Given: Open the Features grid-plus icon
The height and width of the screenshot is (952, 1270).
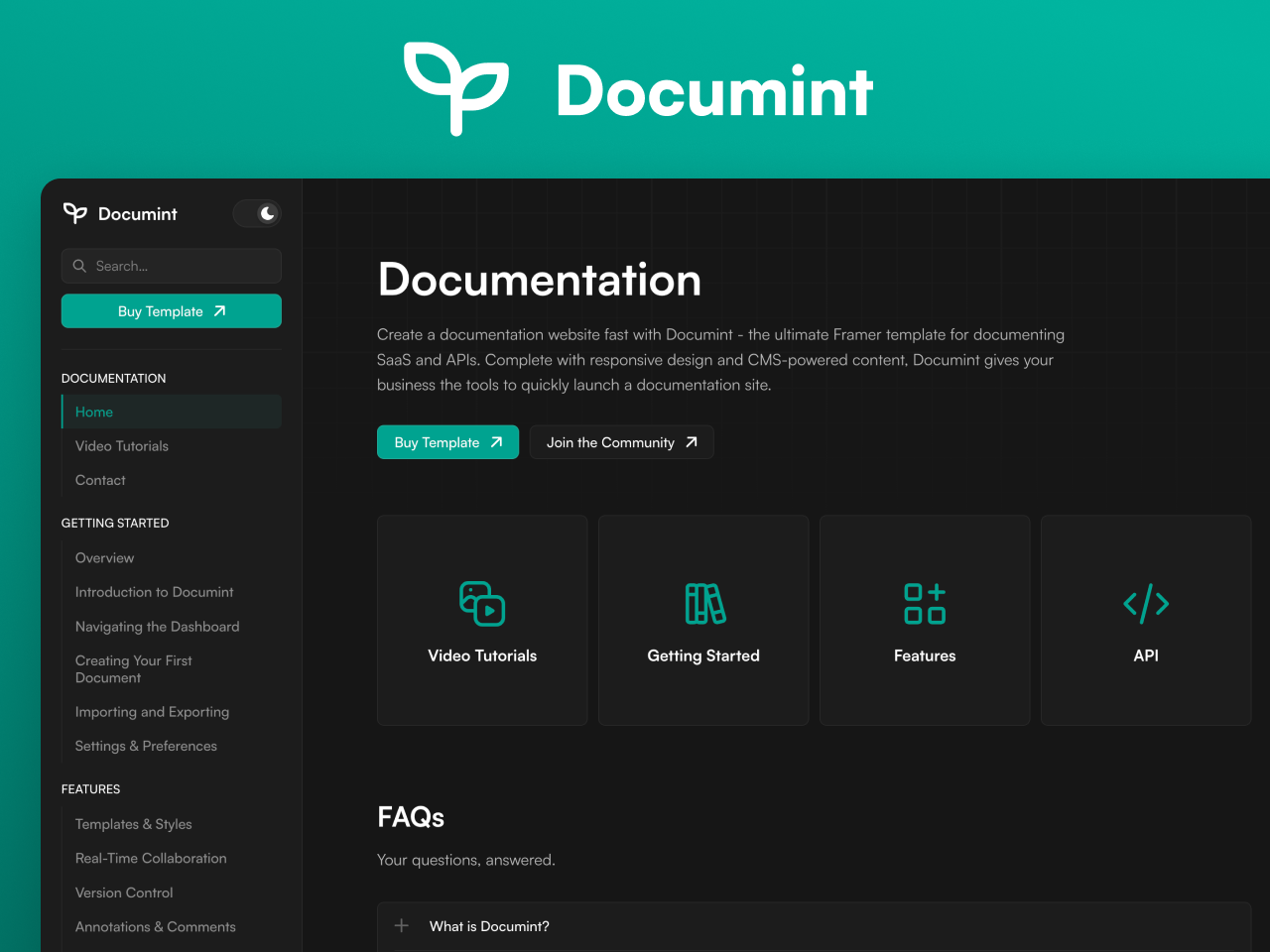Looking at the screenshot, I should [925, 603].
